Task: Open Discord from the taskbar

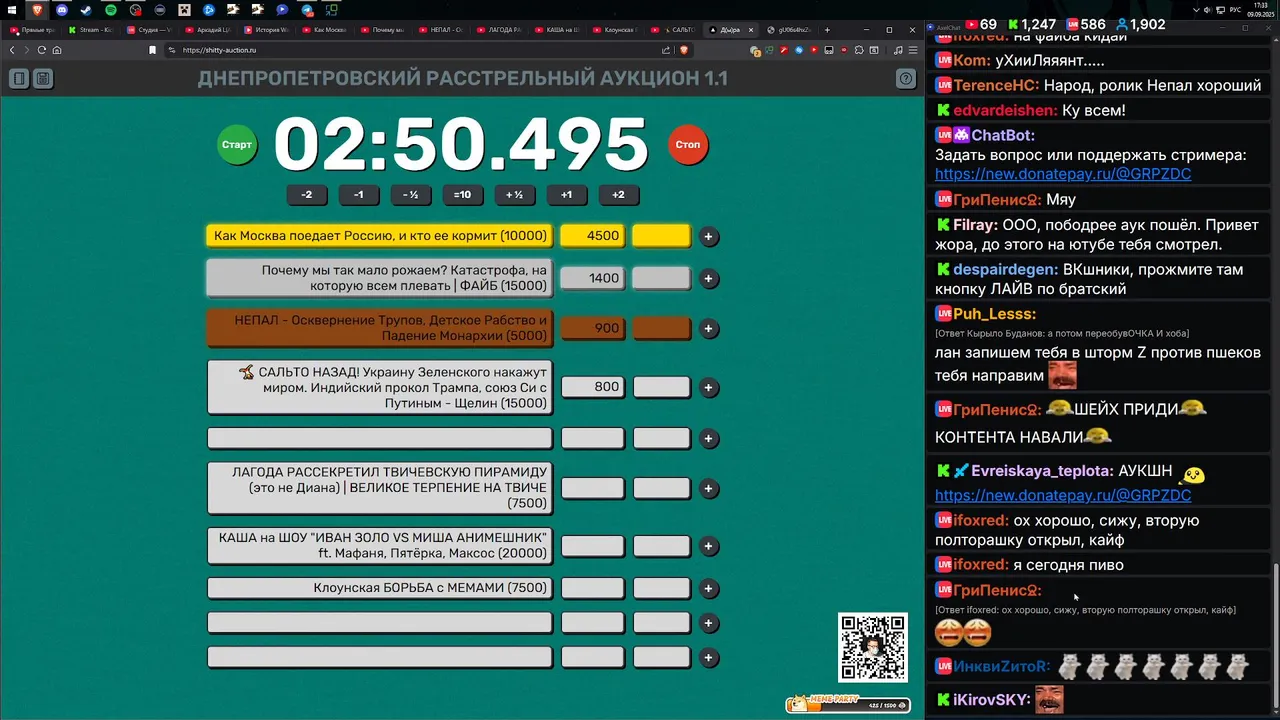Action: point(62,10)
